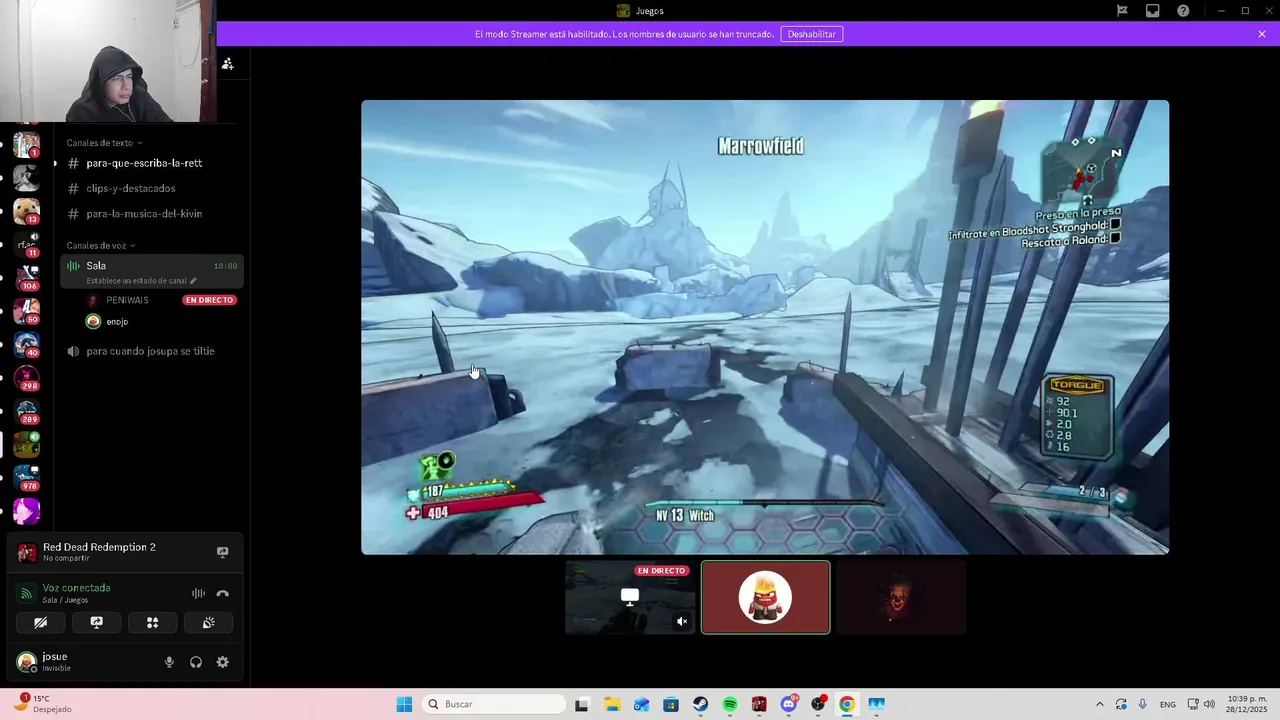
Task: Open noise suppression waveform icon
Action: pyautogui.click(x=198, y=594)
